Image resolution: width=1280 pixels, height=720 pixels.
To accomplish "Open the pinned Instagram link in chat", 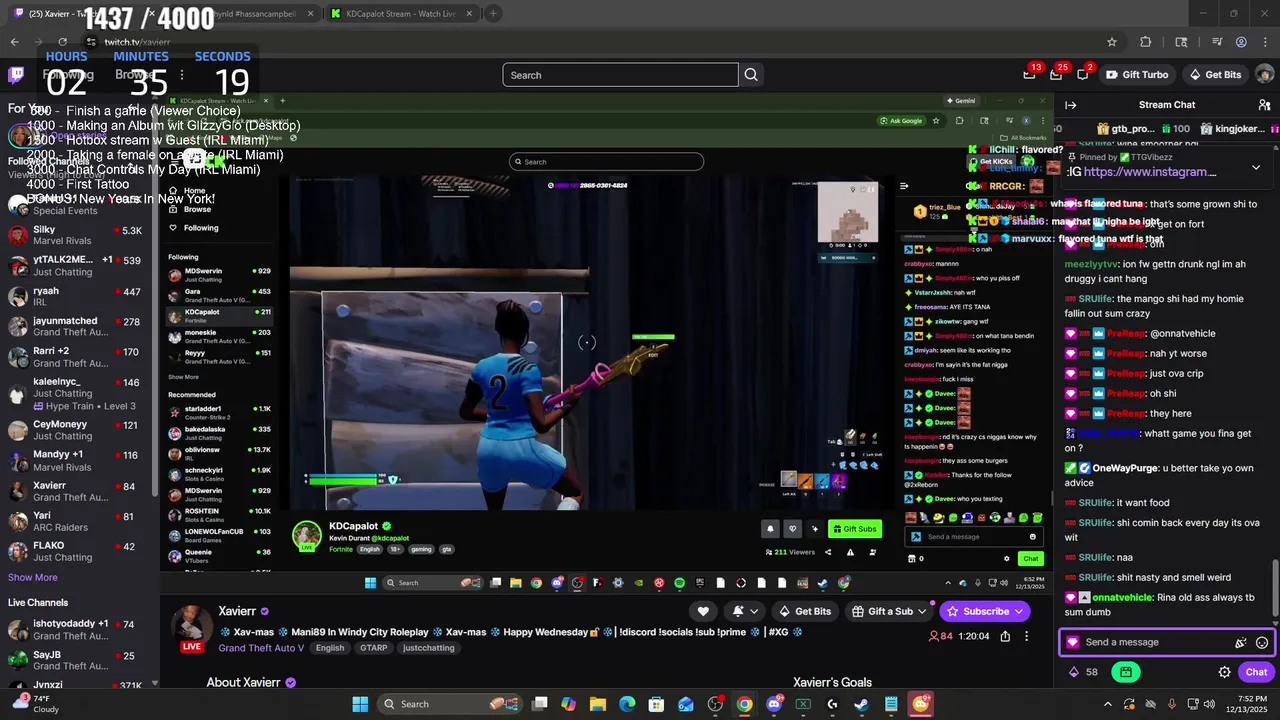I will 1150,172.
